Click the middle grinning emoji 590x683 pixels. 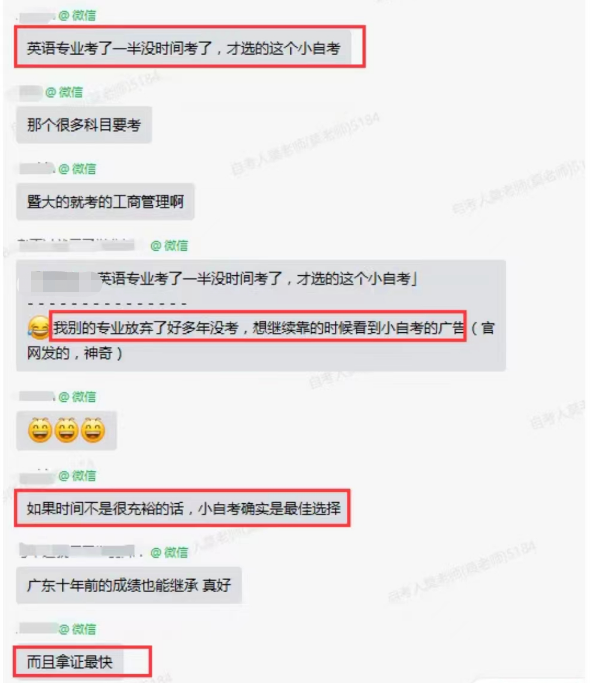point(66,430)
